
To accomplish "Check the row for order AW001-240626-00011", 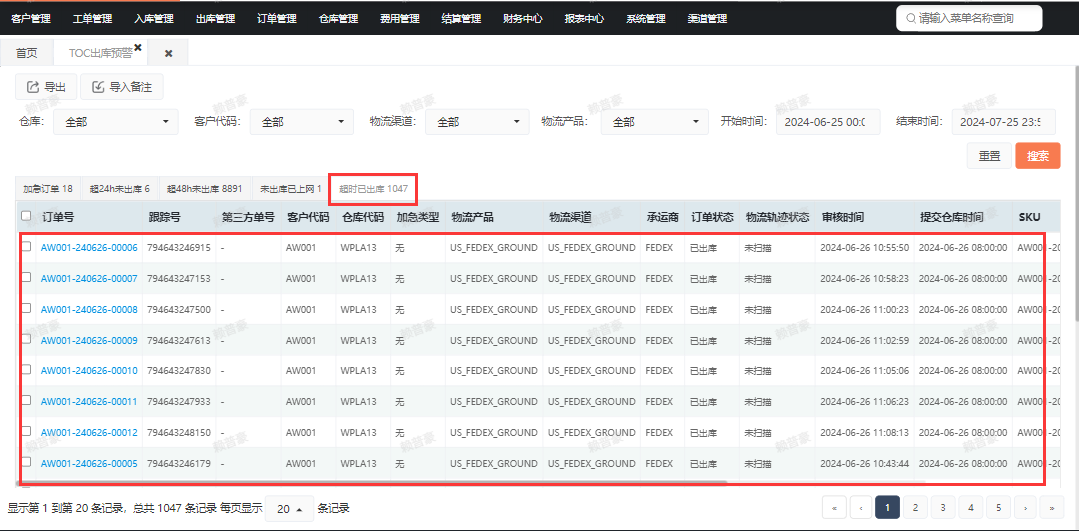I will (x=26, y=400).
